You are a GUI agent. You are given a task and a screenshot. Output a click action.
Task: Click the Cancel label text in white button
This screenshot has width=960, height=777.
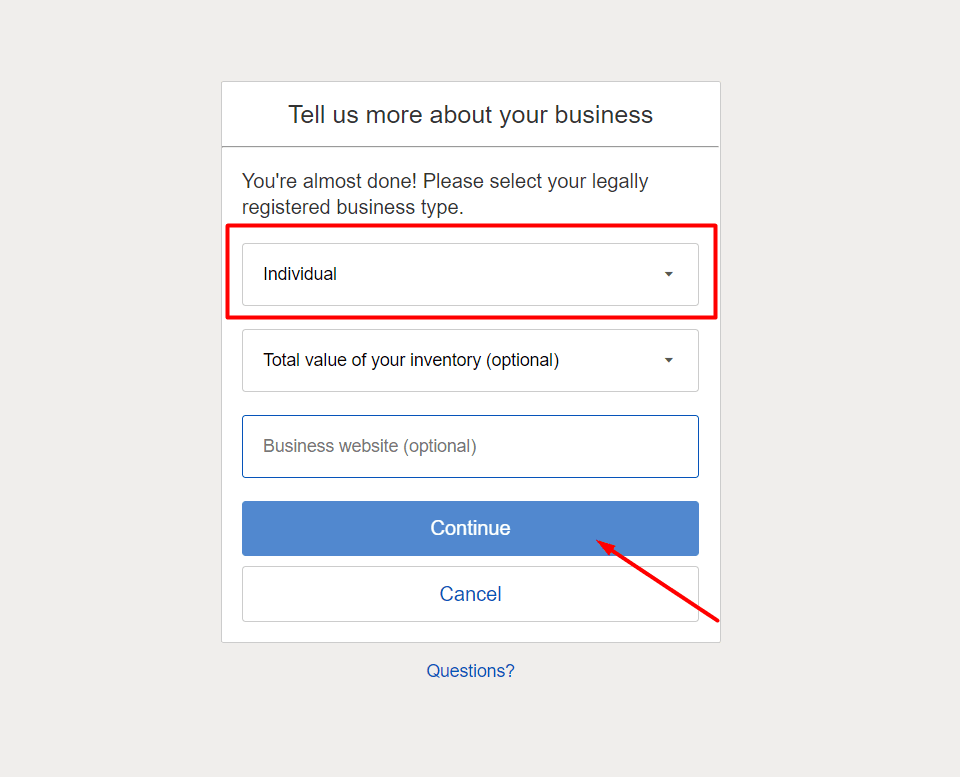[x=470, y=594]
